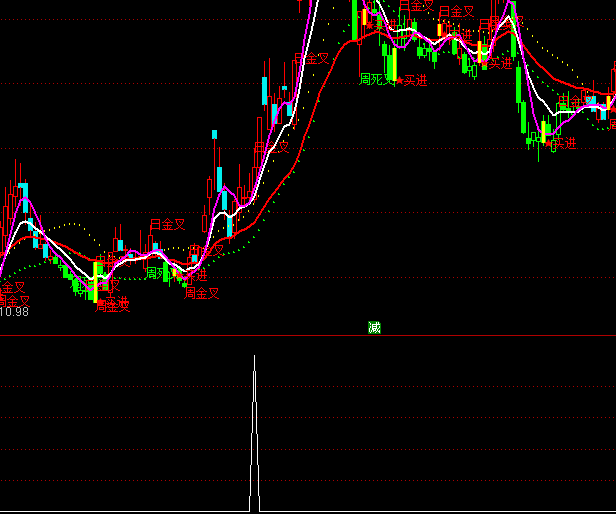Click the 日金叉 label mid-way up the rally
Viewport: 616px width, 514px height.
[270, 148]
